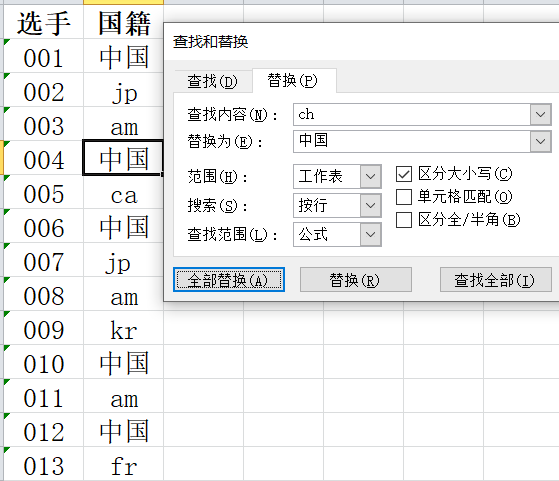Click the 替换(R) button
This screenshot has height=481, width=559.
[356, 280]
